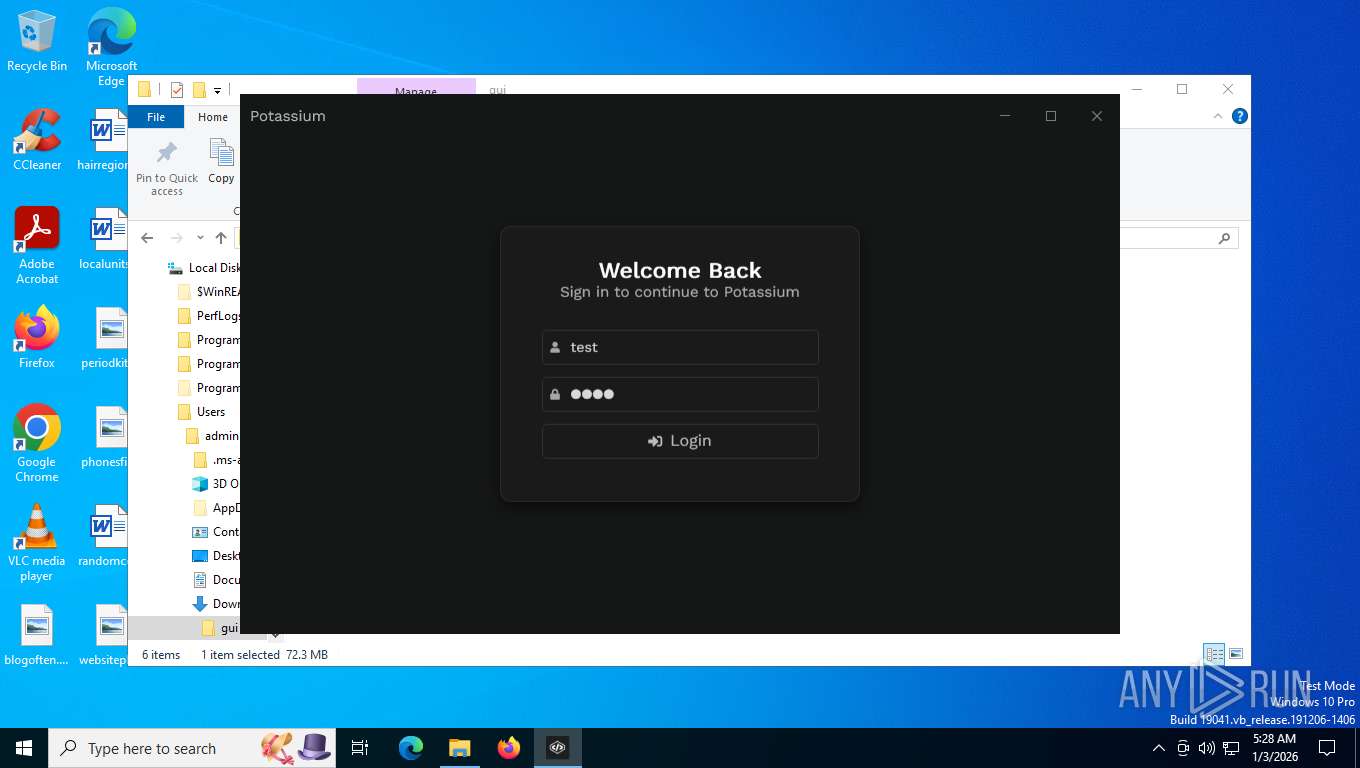This screenshot has height=768, width=1360.
Task: Select the $WinRE folder in tree
Action: click(x=208, y=292)
